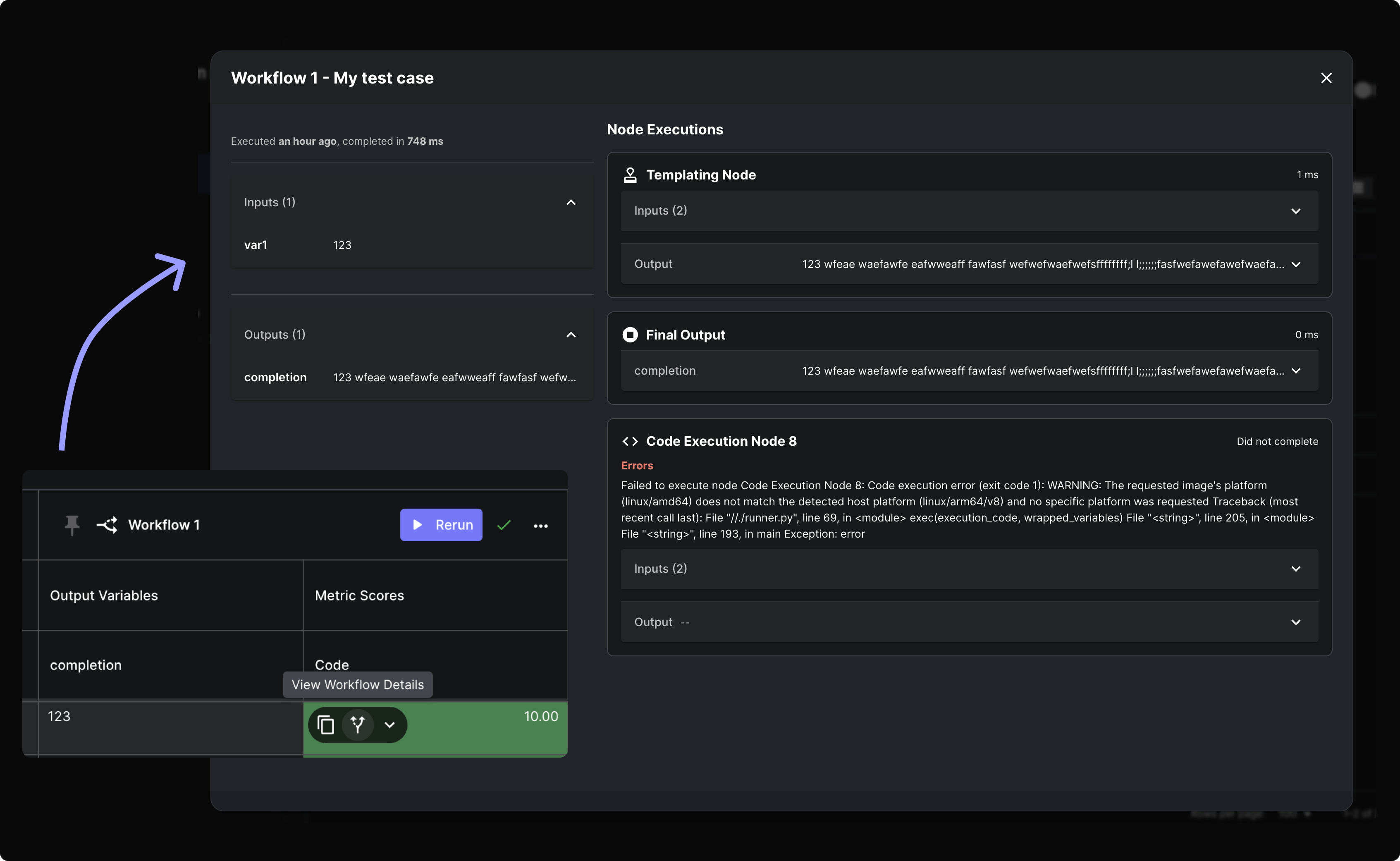1400x861 pixels.
Task: Collapse the Outputs (1) section
Action: point(571,335)
